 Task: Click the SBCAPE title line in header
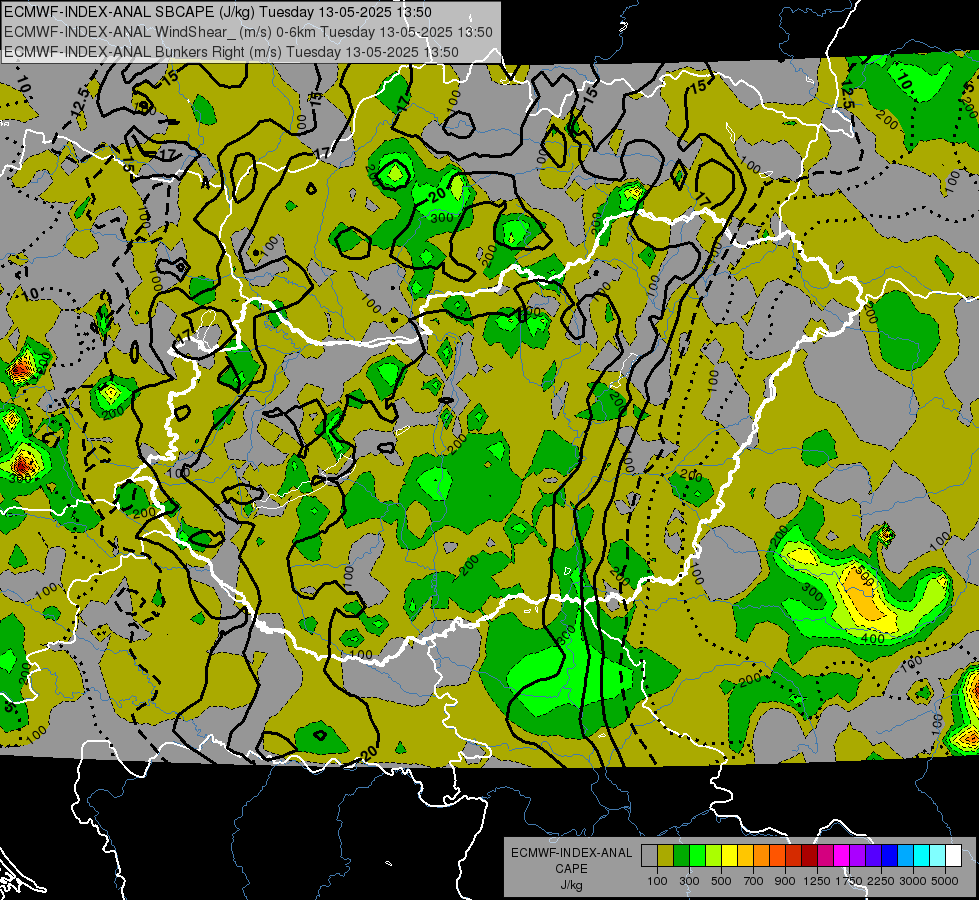point(217,12)
